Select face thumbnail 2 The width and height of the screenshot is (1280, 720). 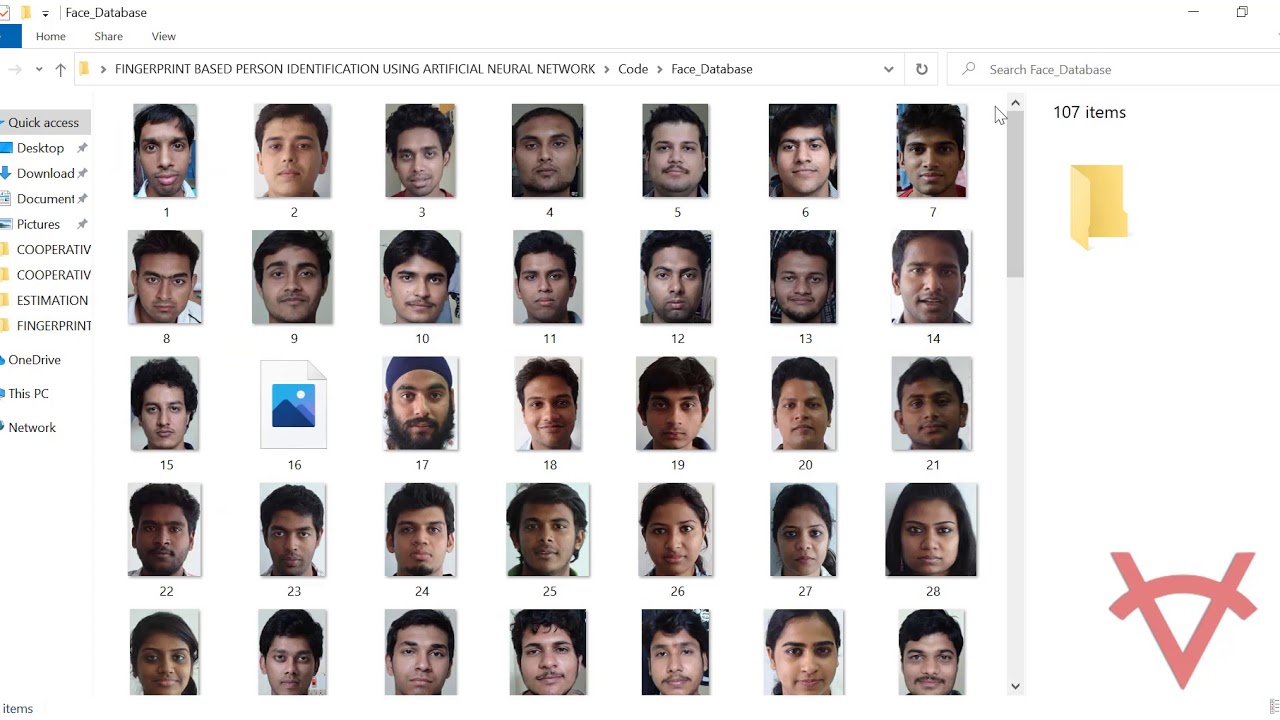pos(293,151)
